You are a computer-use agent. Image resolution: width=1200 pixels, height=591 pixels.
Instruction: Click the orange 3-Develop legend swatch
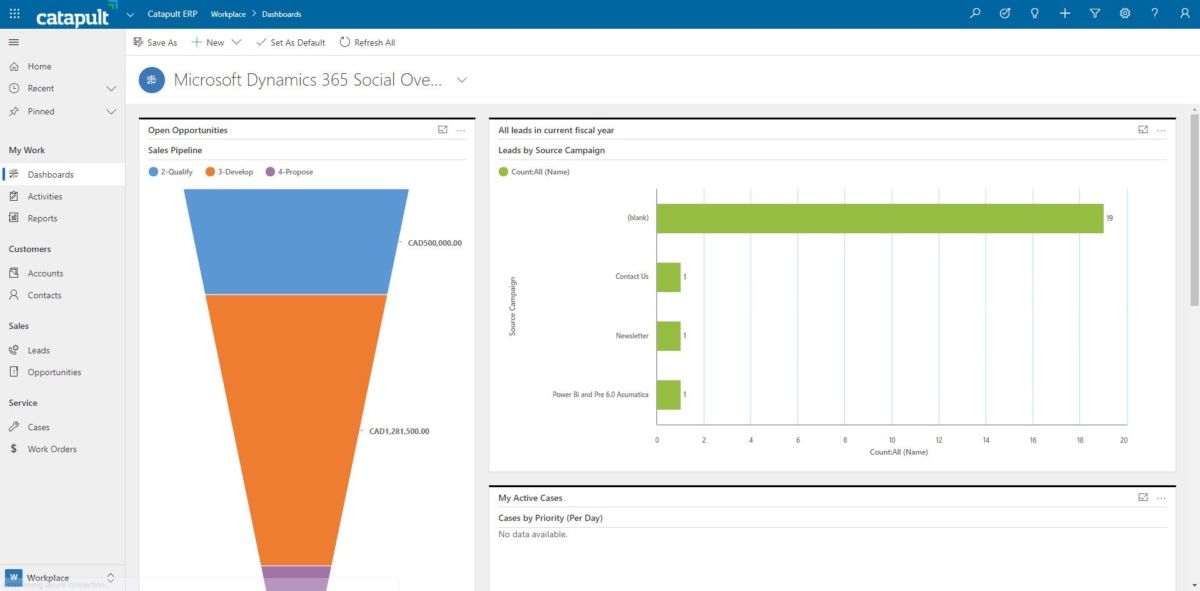[x=211, y=172]
